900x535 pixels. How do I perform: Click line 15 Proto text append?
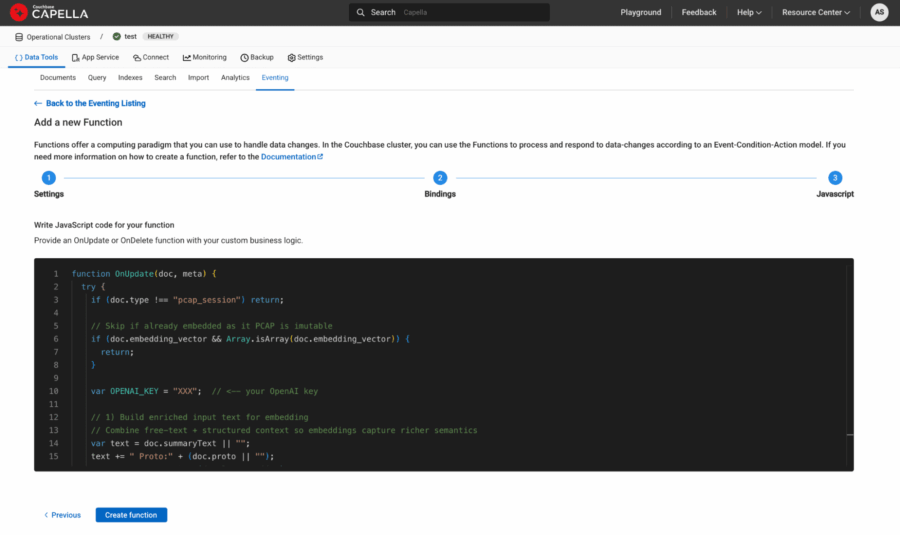point(183,456)
